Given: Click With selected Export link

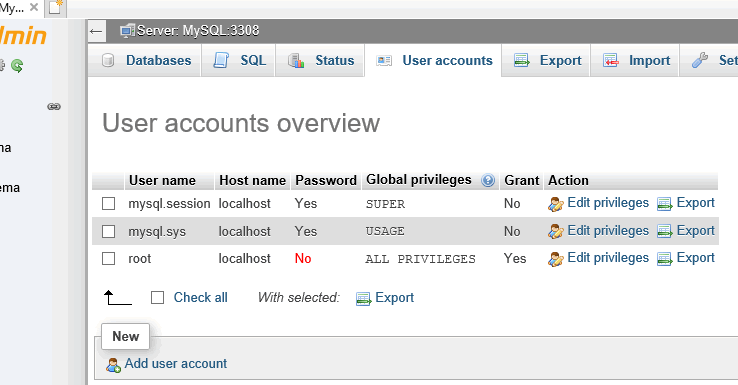Looking at the screenshot, I should [x=394, y=297].
